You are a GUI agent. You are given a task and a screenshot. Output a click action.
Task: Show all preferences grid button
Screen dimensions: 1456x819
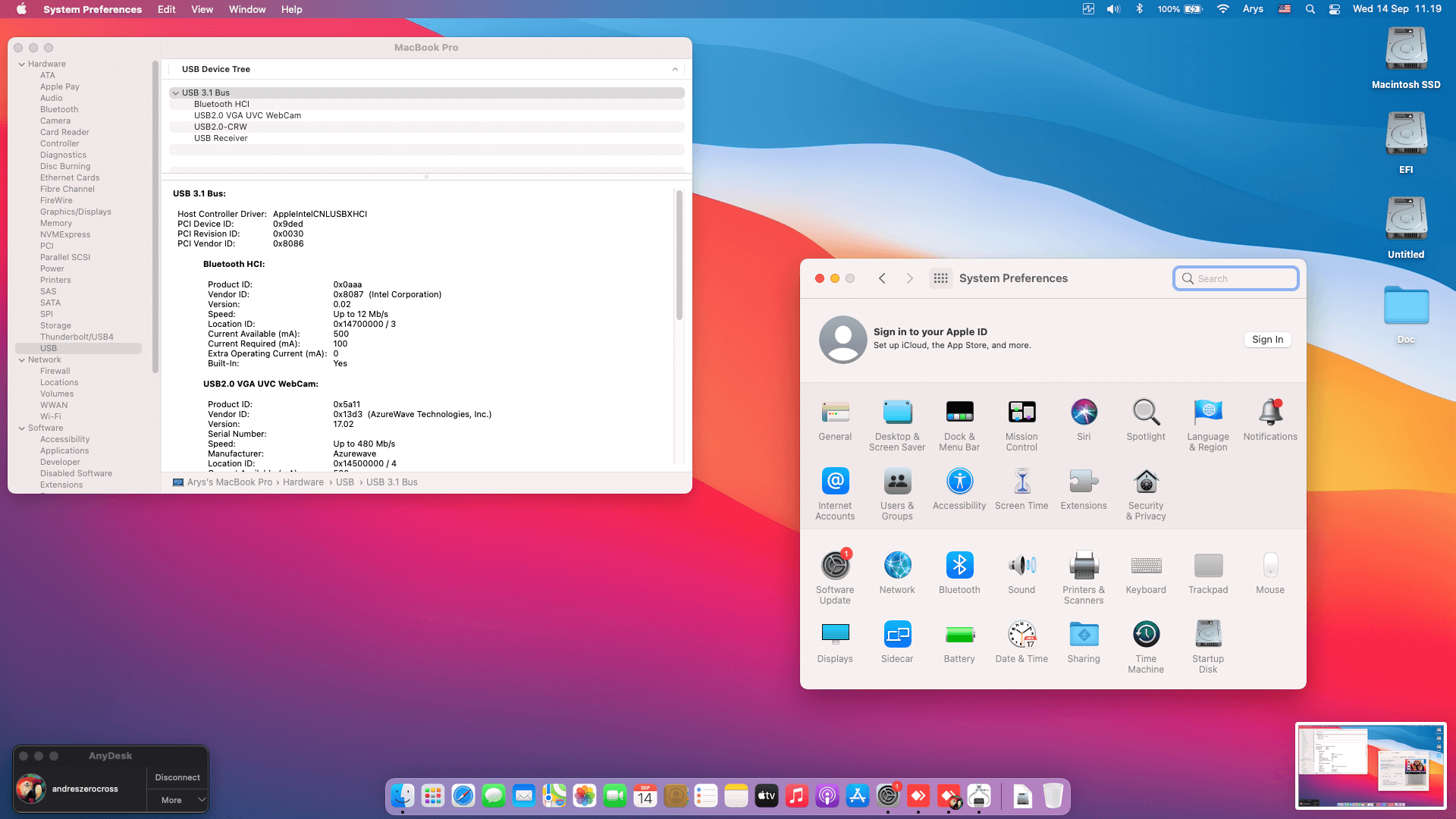pos(940,278)
